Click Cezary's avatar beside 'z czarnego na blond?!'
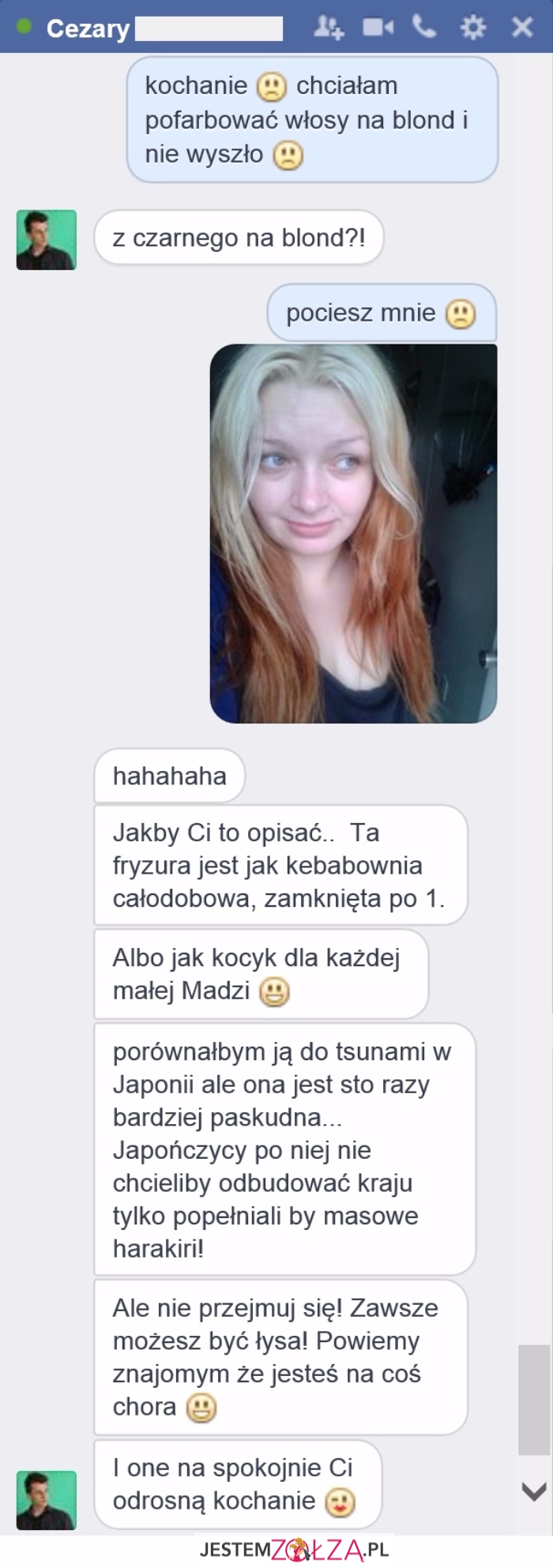553x1568 pixels. tap(47, 240)
